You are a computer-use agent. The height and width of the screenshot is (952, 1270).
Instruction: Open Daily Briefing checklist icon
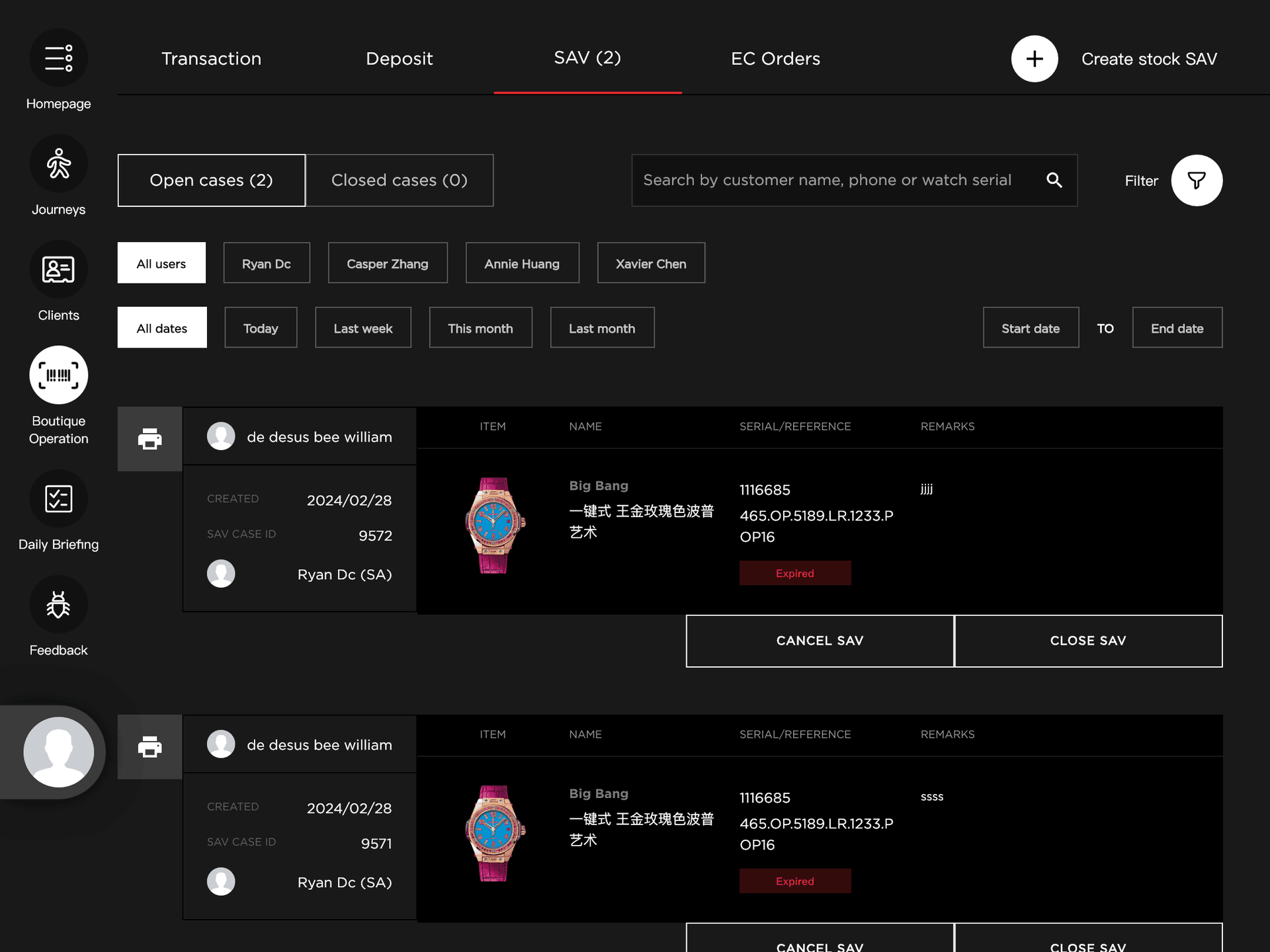pos(58,498)
